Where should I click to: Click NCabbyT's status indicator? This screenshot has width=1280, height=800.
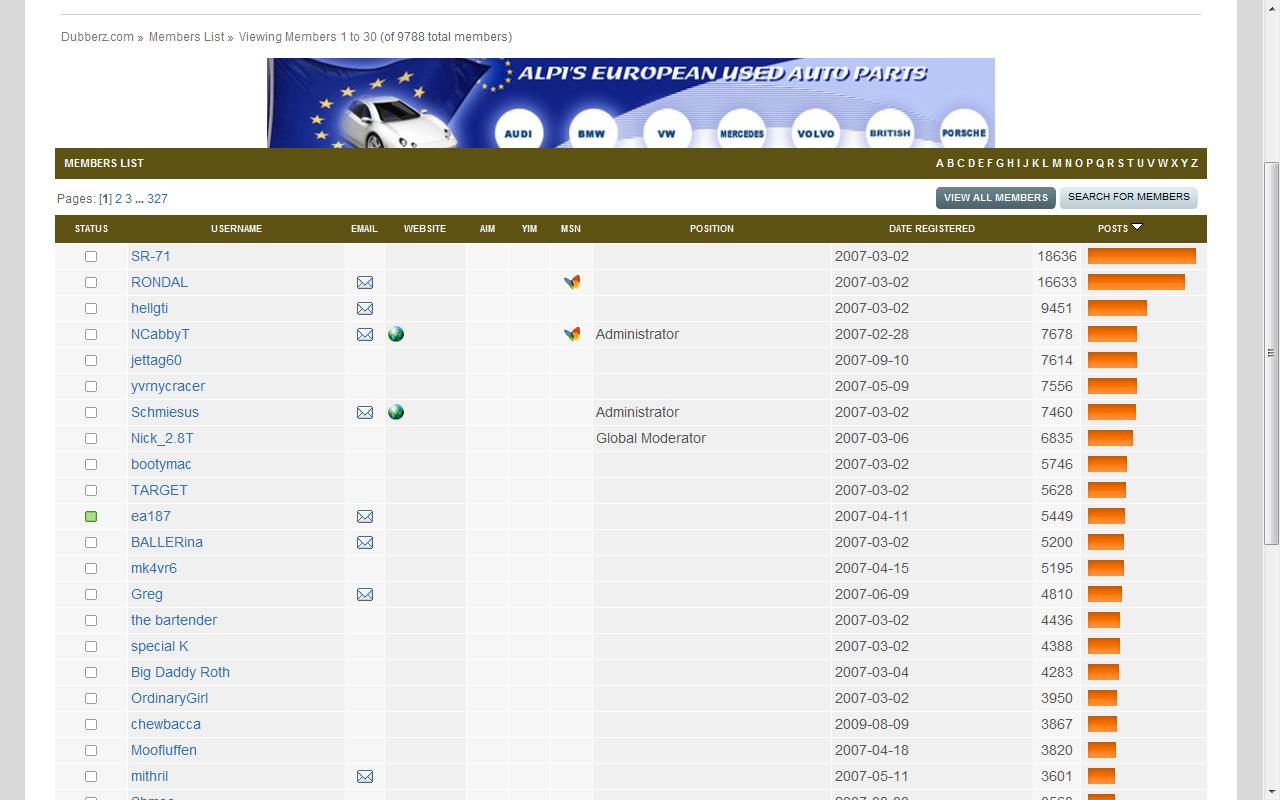tap(91, 335)
